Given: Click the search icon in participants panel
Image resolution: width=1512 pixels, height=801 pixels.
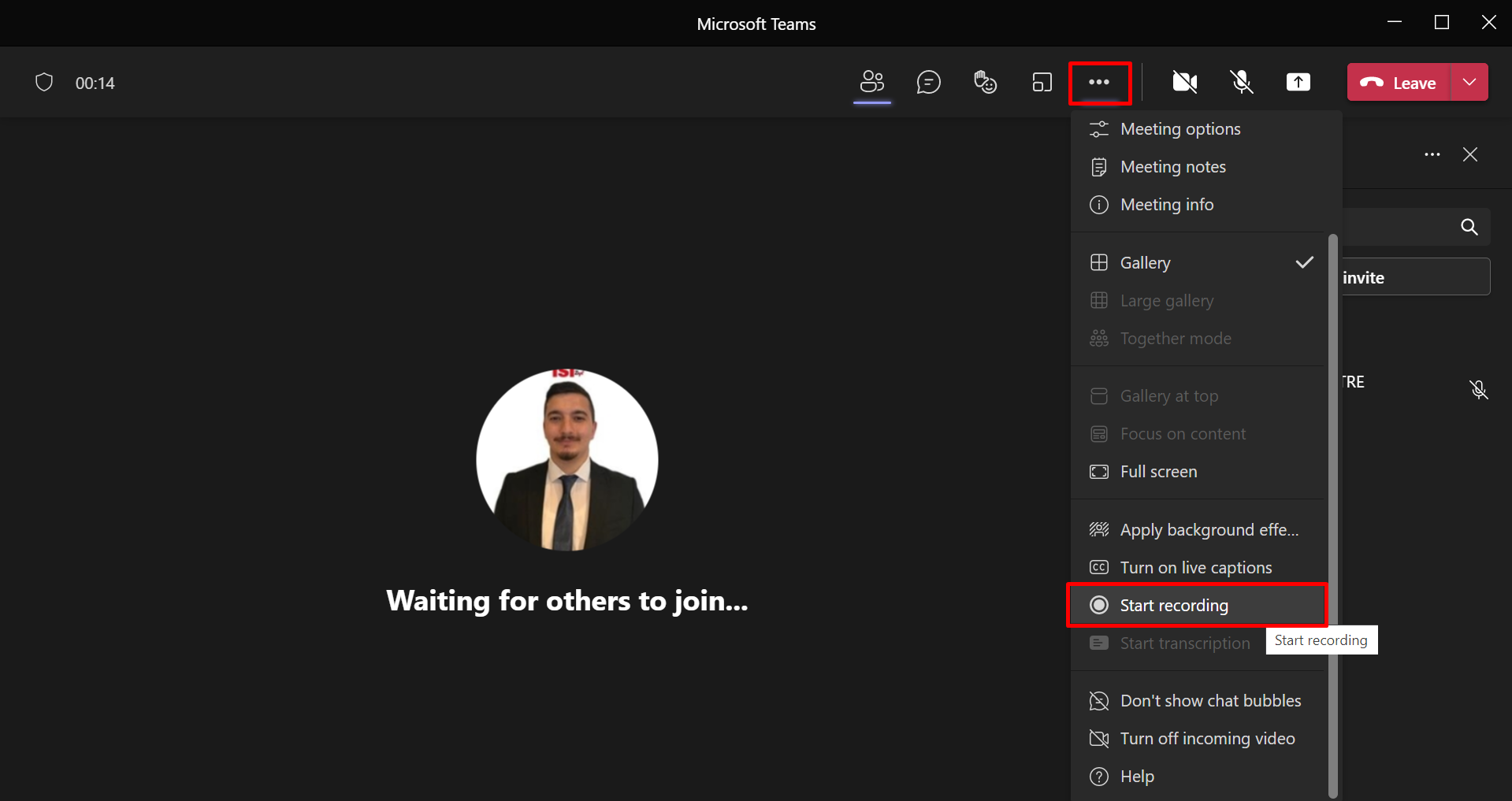Looking at the screenshot, I should click(x=1469, y=227).
